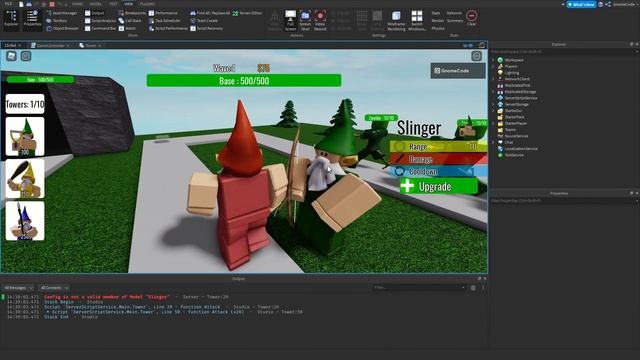This screenshot has width=640, height=360.
Task: Open the Roblox menu icon in the game view
Action: [x=11, y=56]
